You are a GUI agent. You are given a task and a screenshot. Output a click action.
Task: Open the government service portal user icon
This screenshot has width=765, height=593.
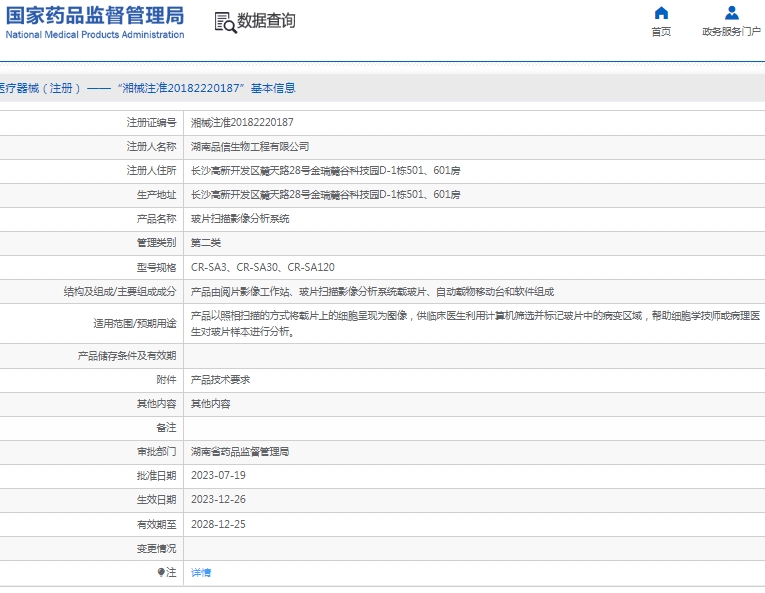731,13
